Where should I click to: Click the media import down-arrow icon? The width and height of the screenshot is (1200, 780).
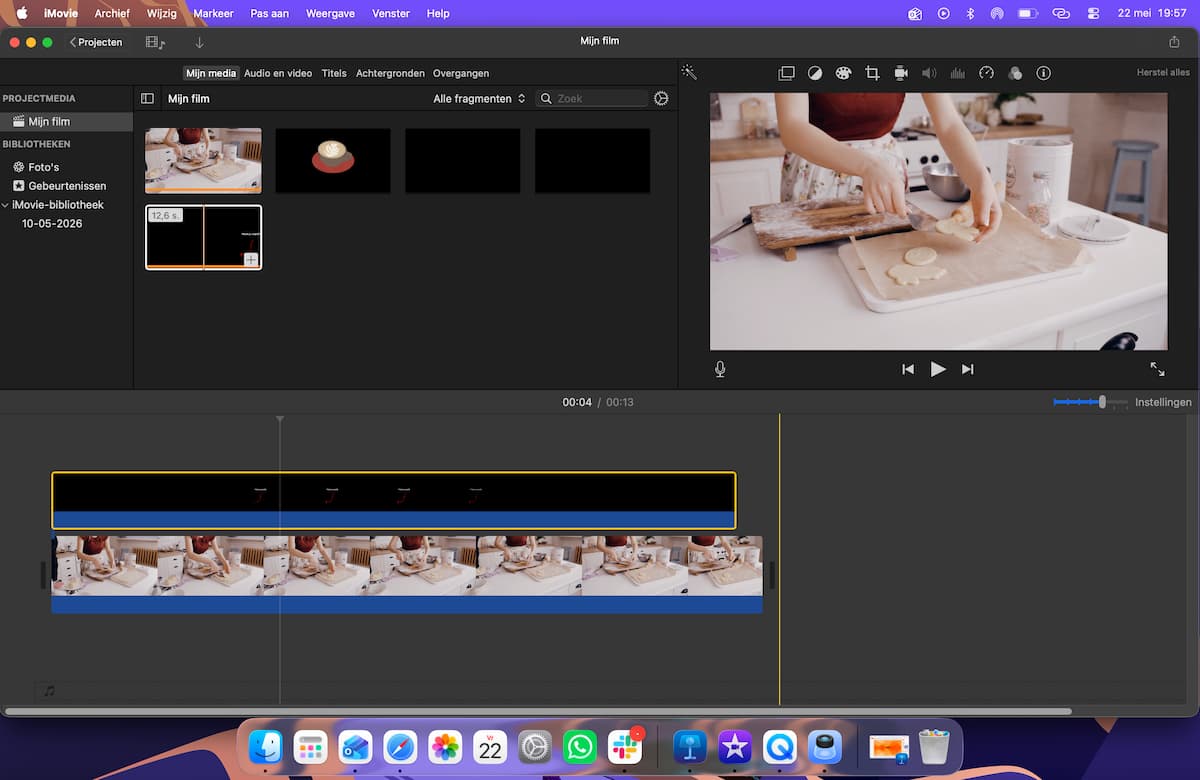click(x=199, y=42)
